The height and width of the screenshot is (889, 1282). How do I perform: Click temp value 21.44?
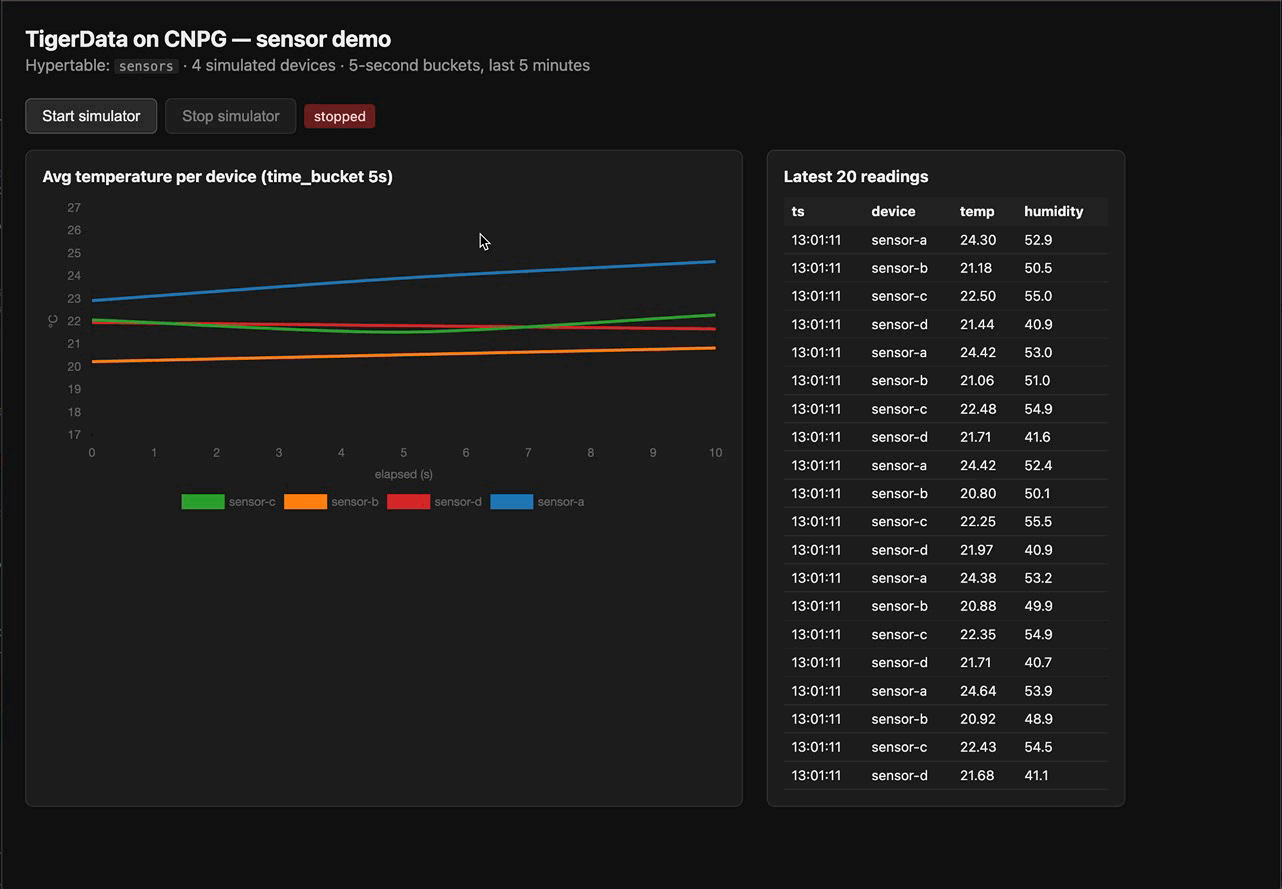(977, 324)
